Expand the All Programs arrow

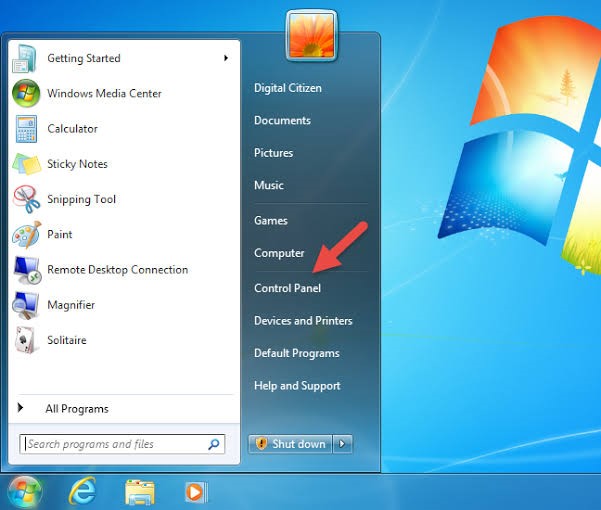[x=20, y=408]
